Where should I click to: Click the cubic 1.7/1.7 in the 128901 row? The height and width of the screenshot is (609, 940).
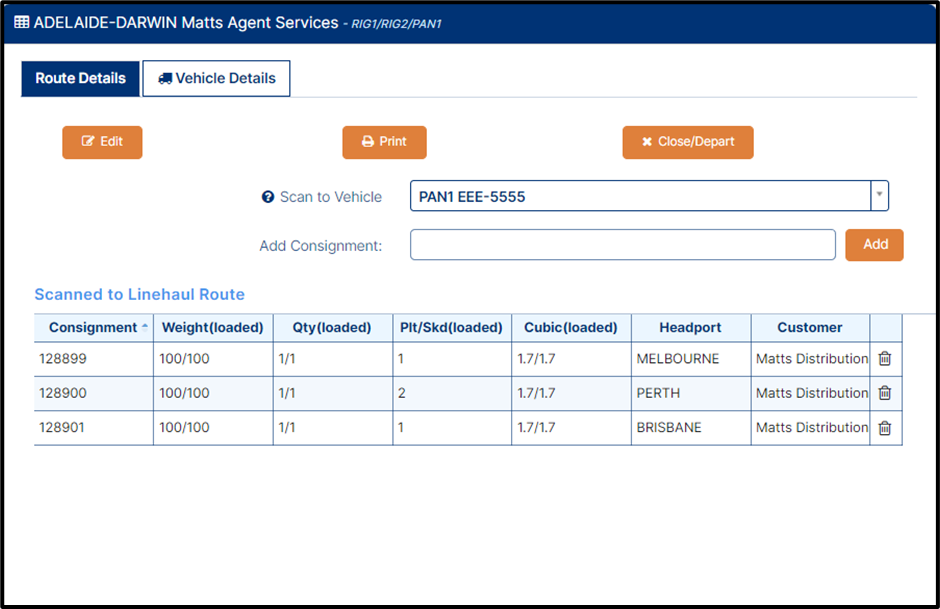coord(536,427)
